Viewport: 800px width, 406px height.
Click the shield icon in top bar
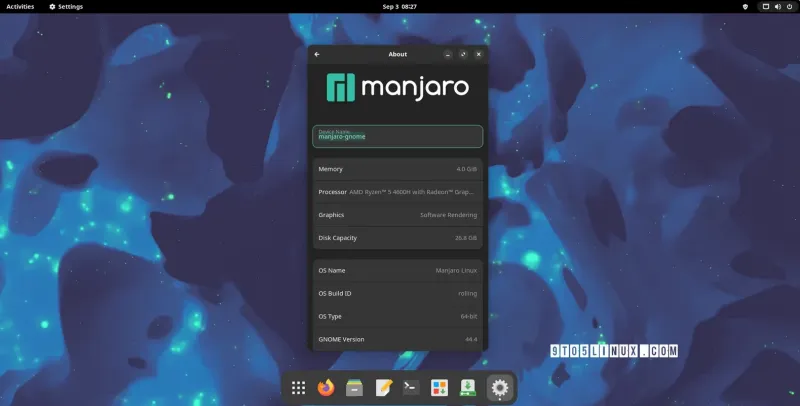[x=744, y=7]
